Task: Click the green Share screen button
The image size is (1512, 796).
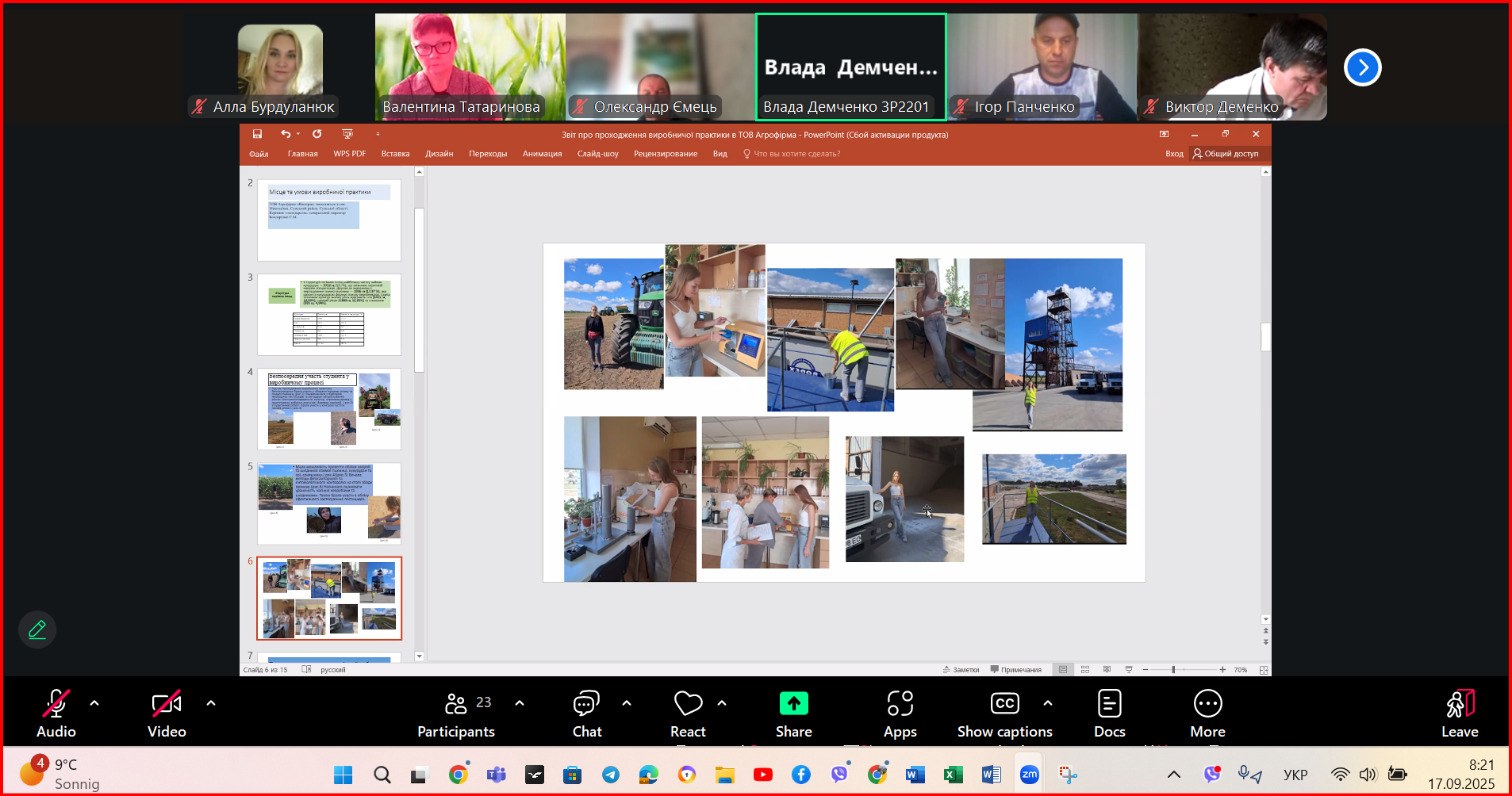Action: pos(793,704)
